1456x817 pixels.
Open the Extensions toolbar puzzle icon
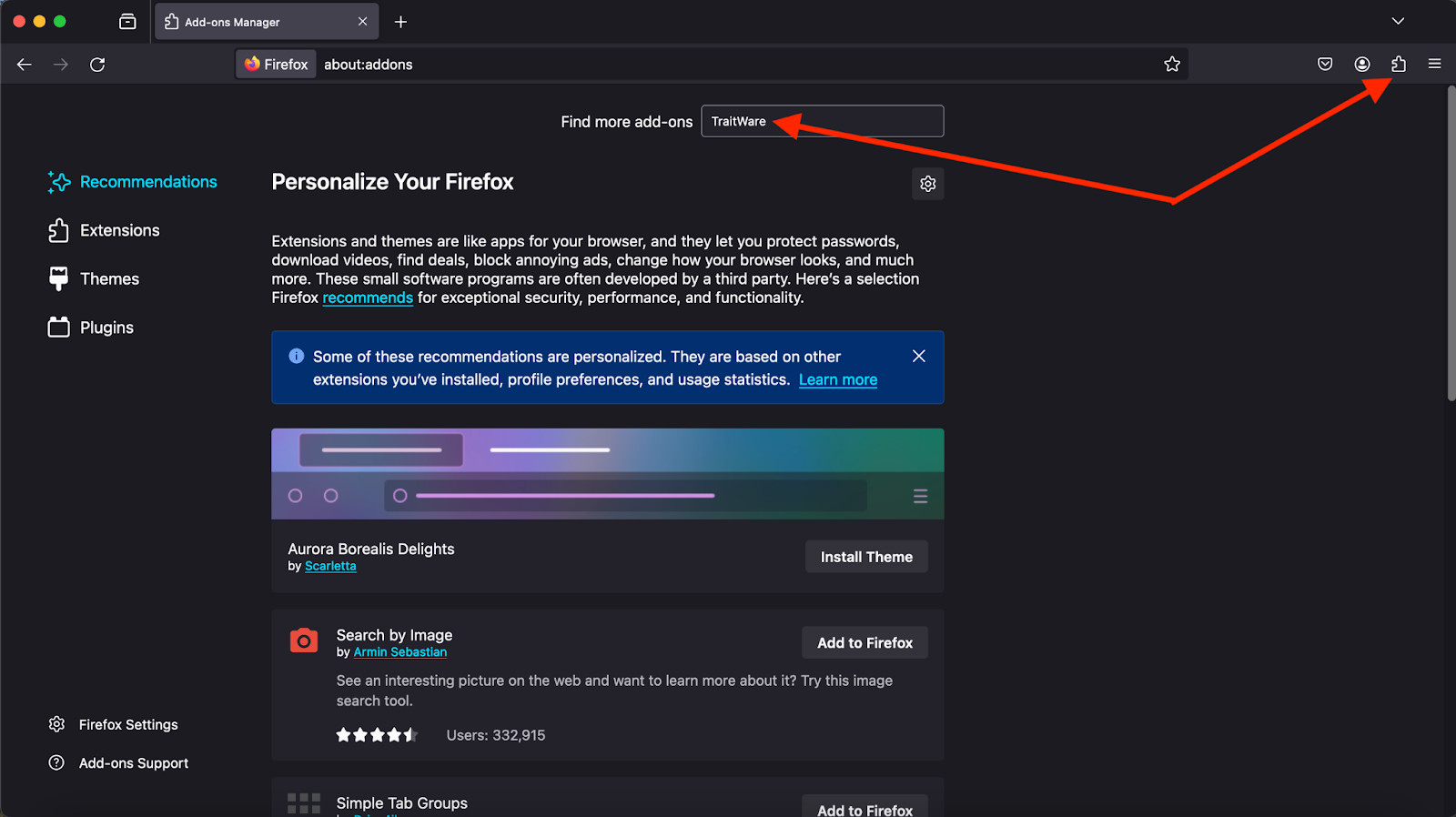pos(1399,64)
